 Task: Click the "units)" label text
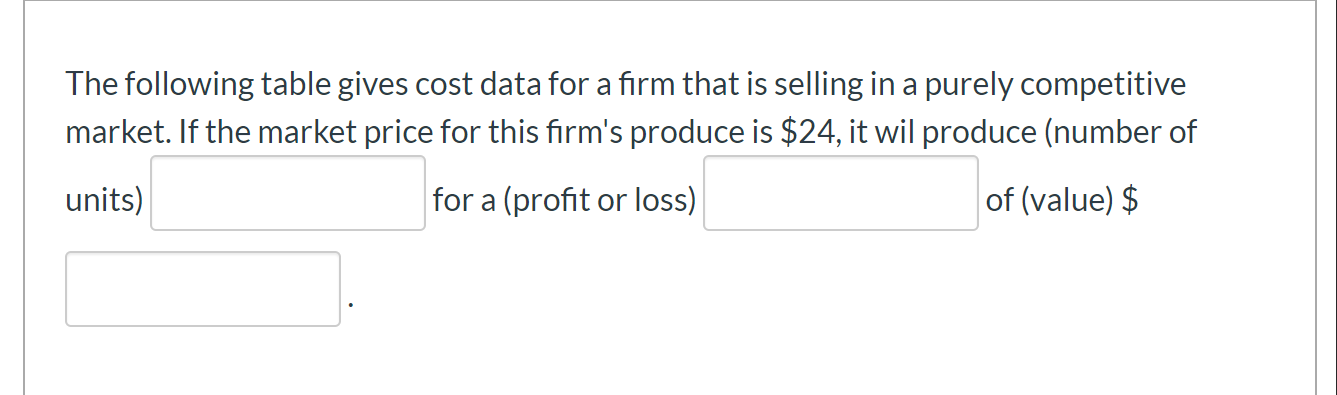(x=104, y=201)
